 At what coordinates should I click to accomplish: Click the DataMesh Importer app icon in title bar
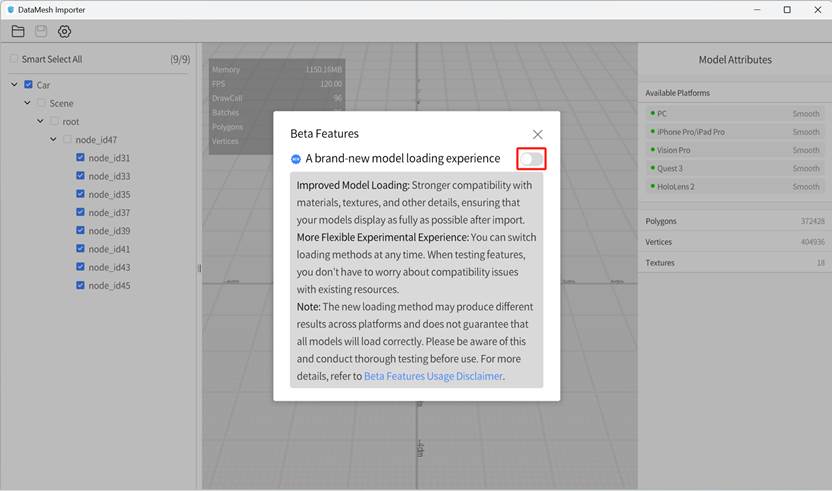10,9
